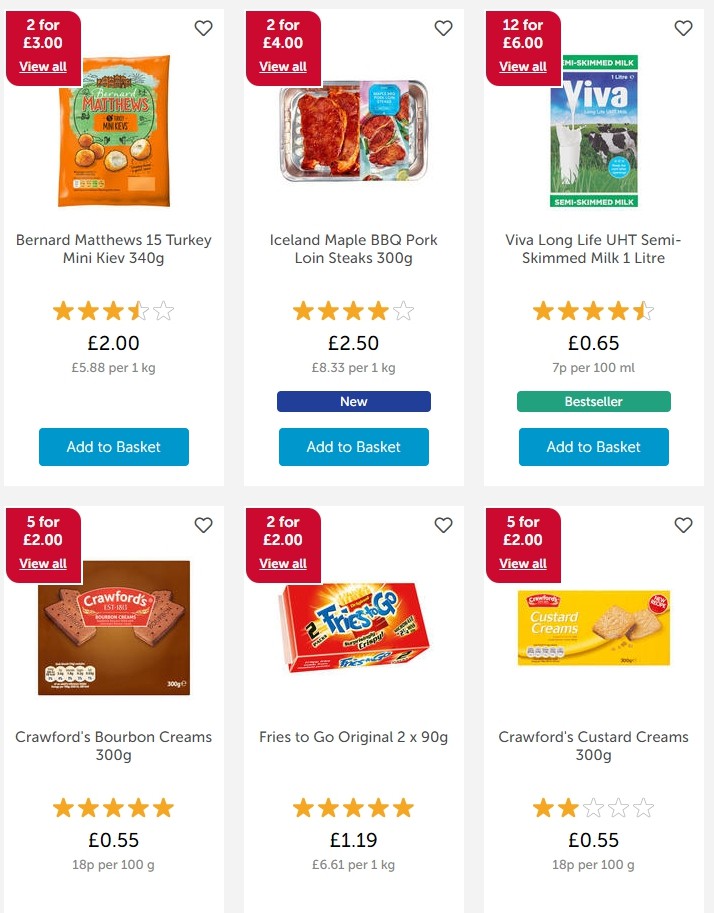Add Bernard Matthews Turkey Mini Kiev to basket

tap(114, 447)
